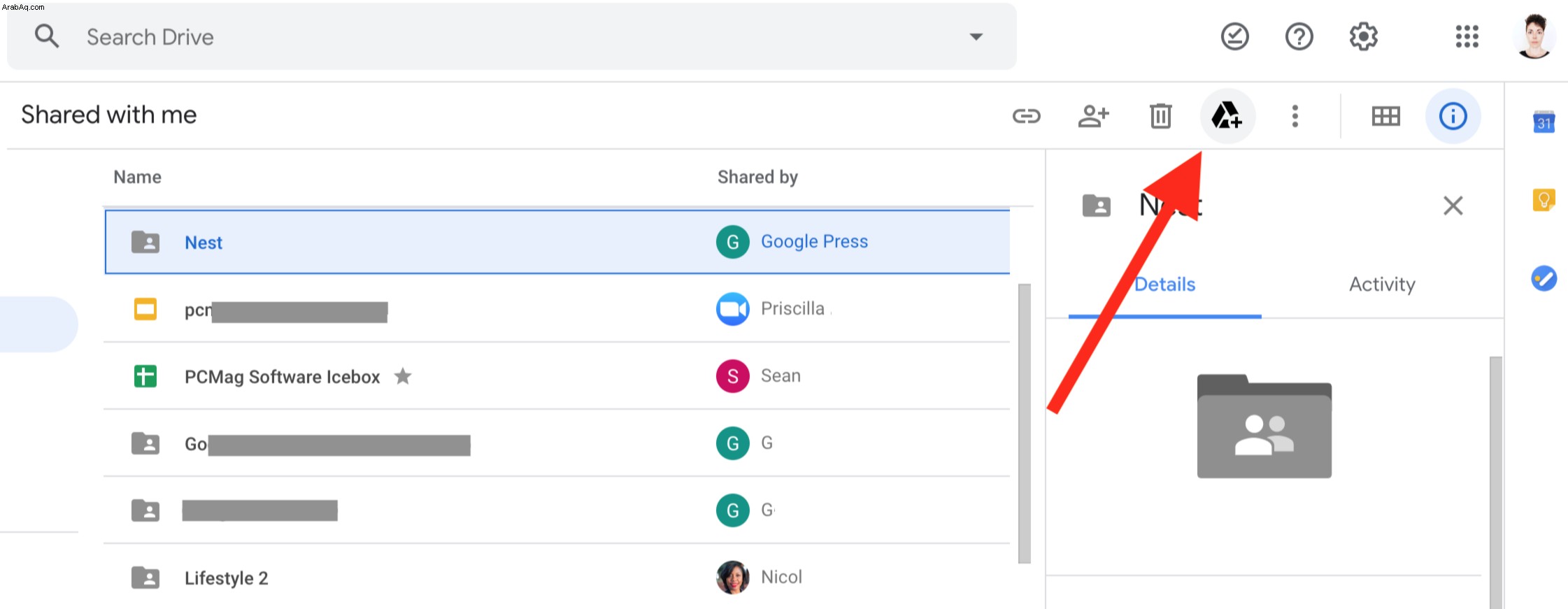Click the Shared by column header
Screen dimensions: 1568x609
click(758, 177)
